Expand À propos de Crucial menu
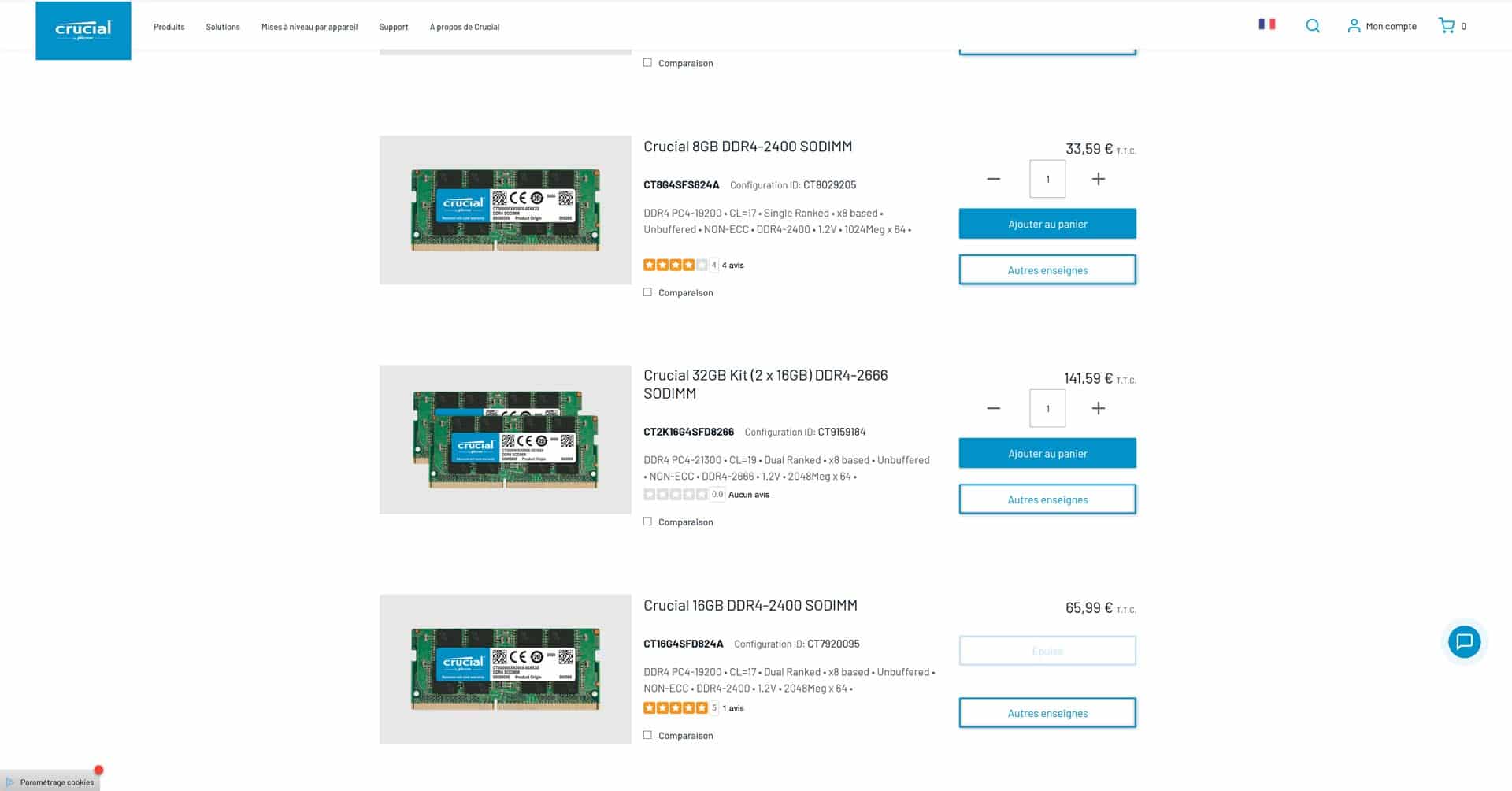The width and height of the screenshot is (1512, 791). click(x=465, y=27)
